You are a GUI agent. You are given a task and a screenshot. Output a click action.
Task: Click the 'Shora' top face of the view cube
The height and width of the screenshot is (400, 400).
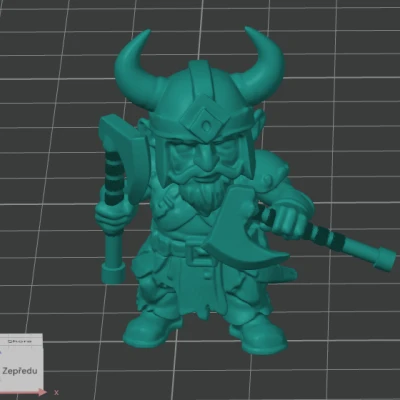click(x=20, y=341)
